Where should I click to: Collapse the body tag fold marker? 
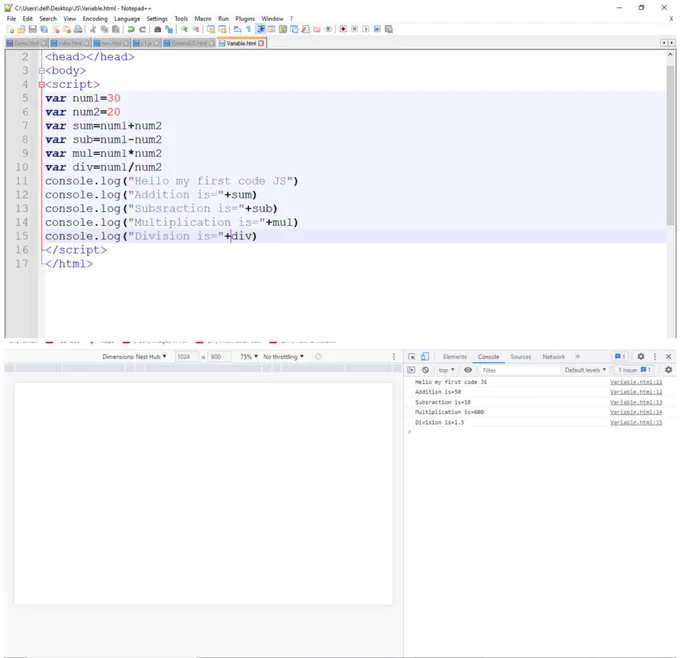42,71
